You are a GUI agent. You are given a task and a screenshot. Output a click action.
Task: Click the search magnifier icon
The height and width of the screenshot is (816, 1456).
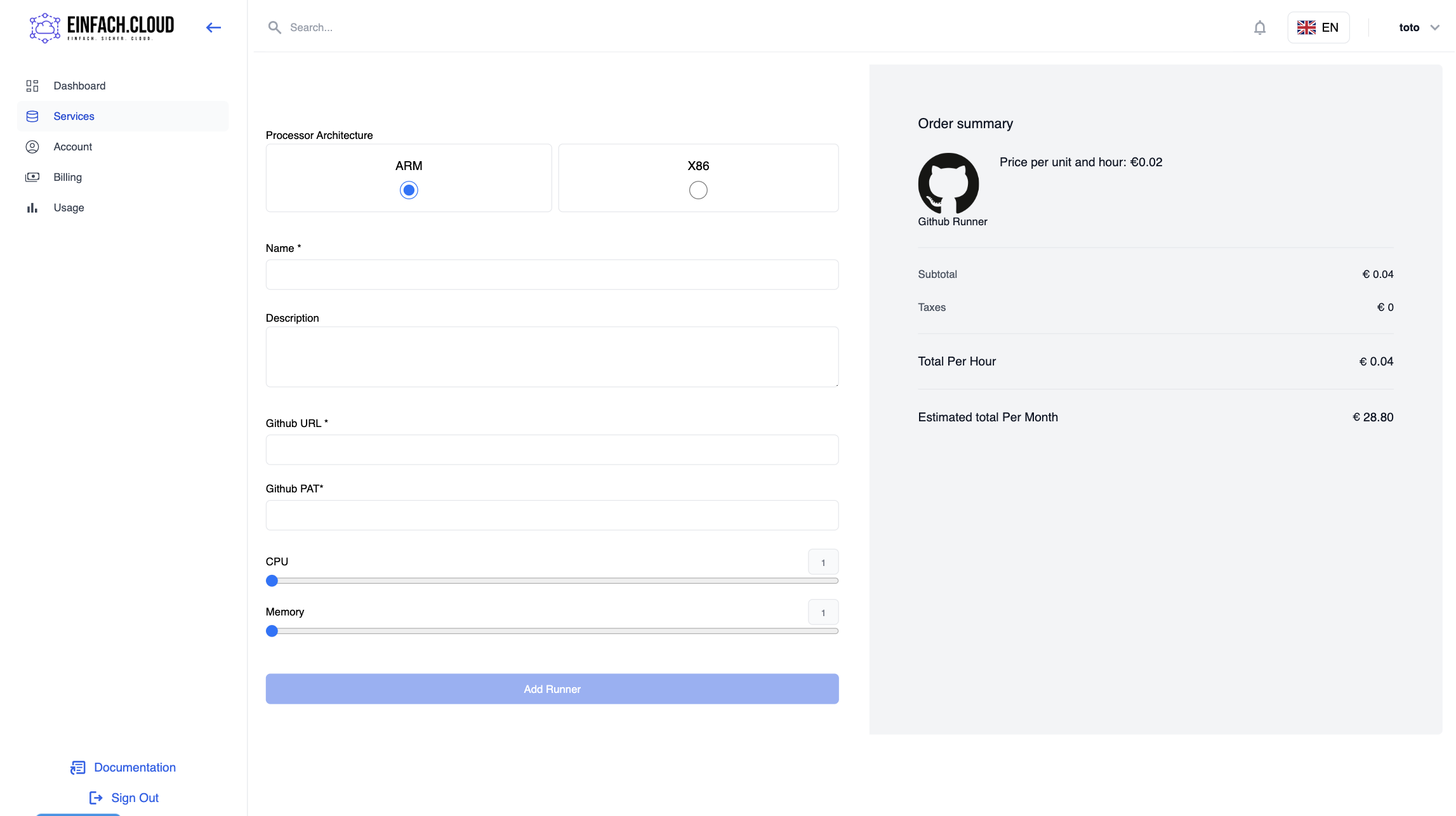coord(274,27)
